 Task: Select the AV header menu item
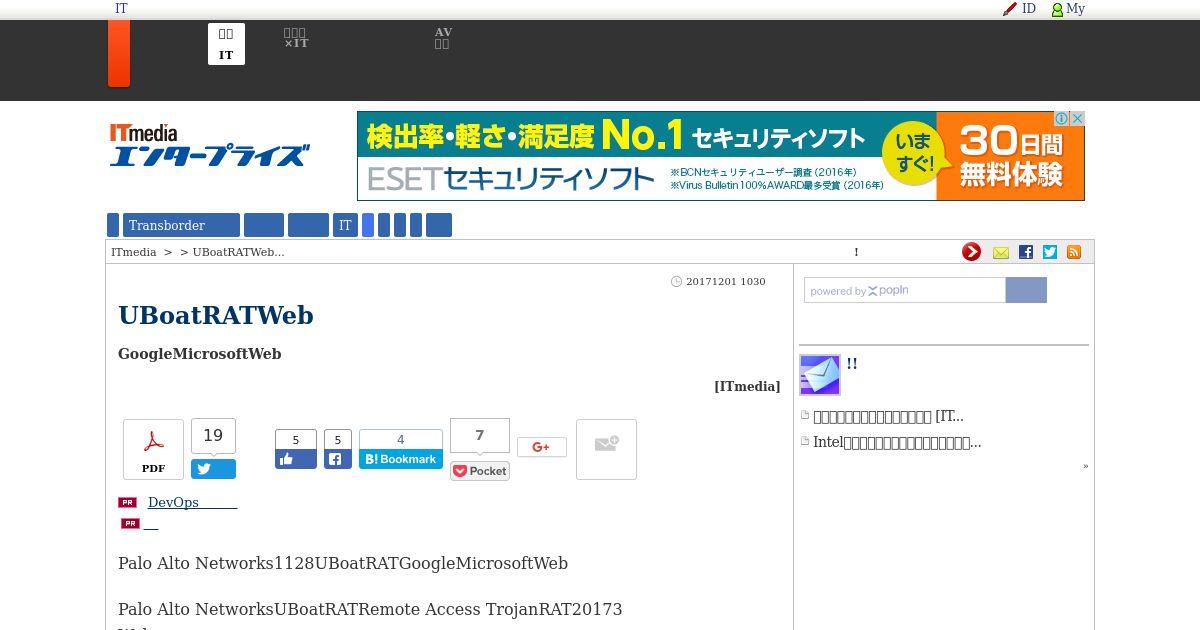pyautogui.click(x=443, y=38)
